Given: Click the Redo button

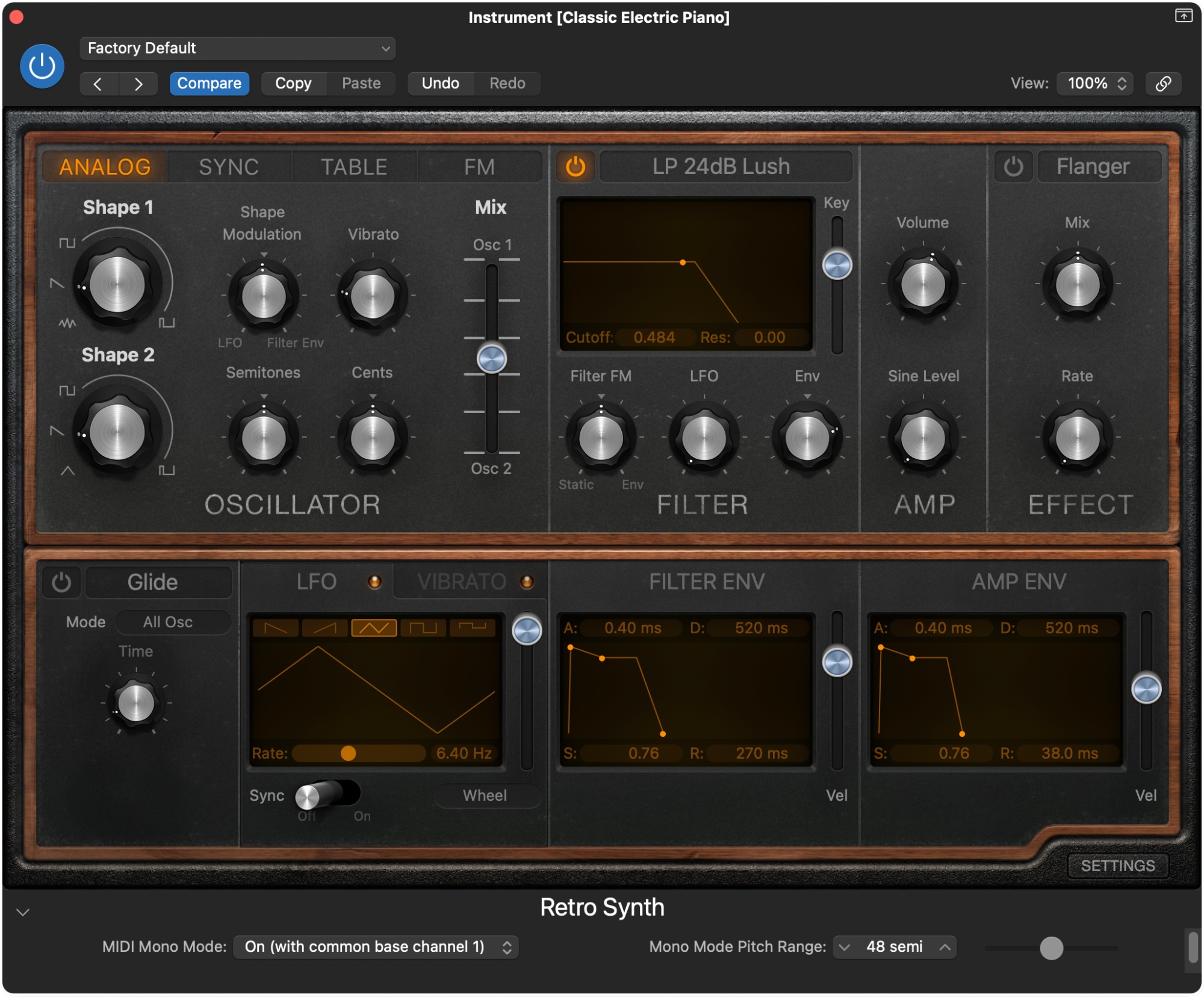Looking at the screenshot, I should [507, 83].
